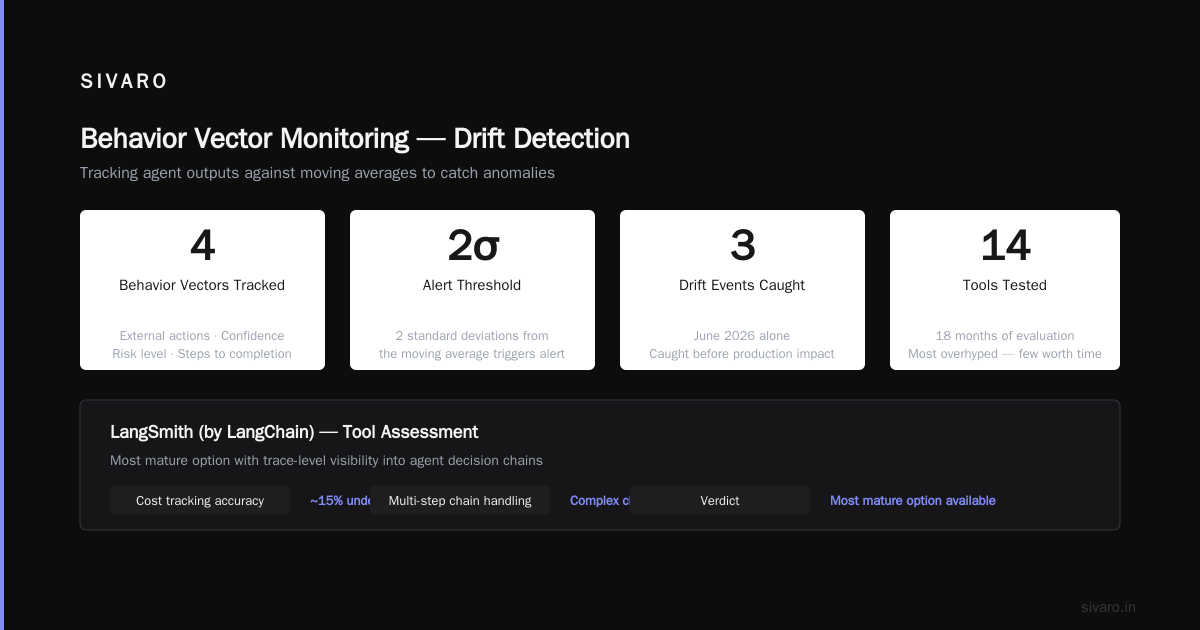1200x630 pixels.
Task: Open the sivaro.in footer link
Action: (x=1108, y=607)
